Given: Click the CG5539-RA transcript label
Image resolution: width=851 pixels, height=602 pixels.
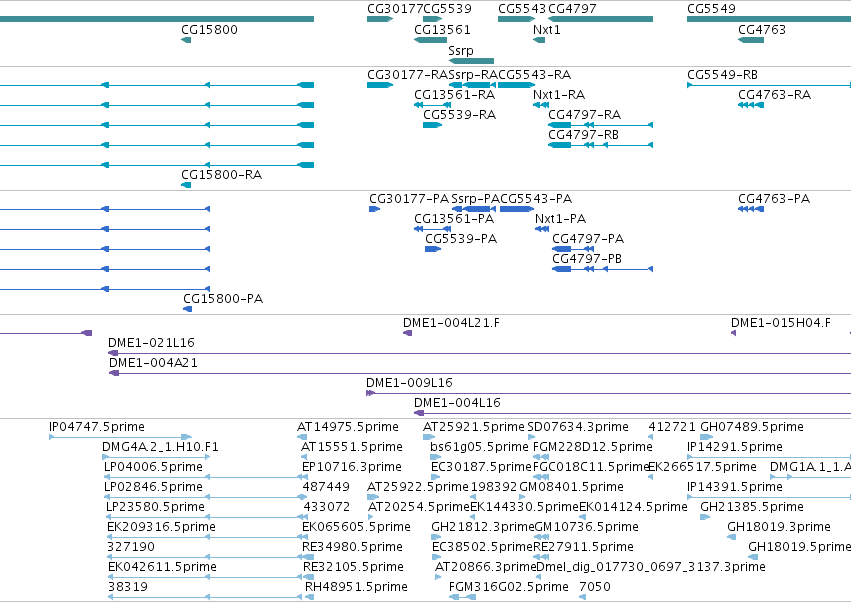Looking at the screenshot, I should [459, 115].
